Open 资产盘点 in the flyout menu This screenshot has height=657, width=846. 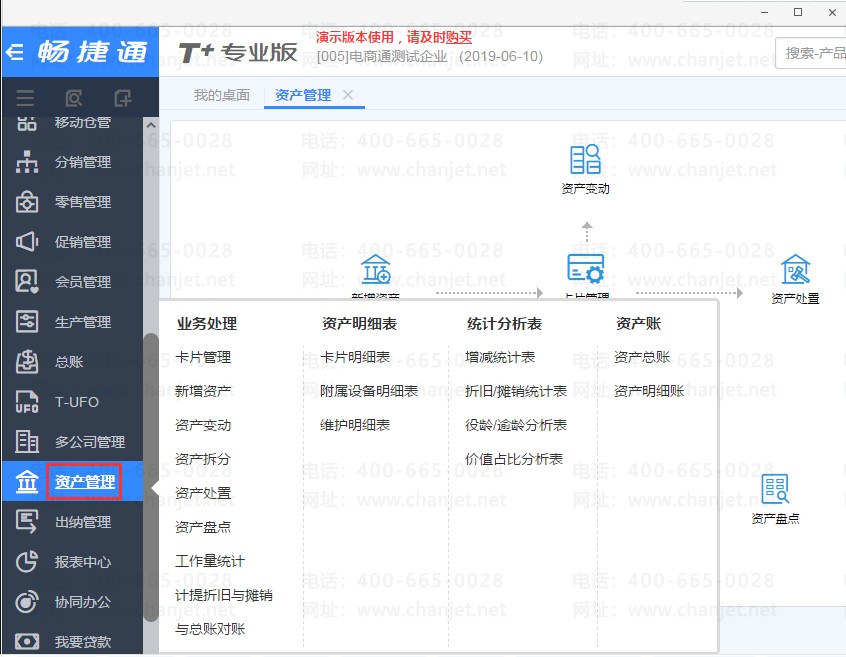click(203, 527)
